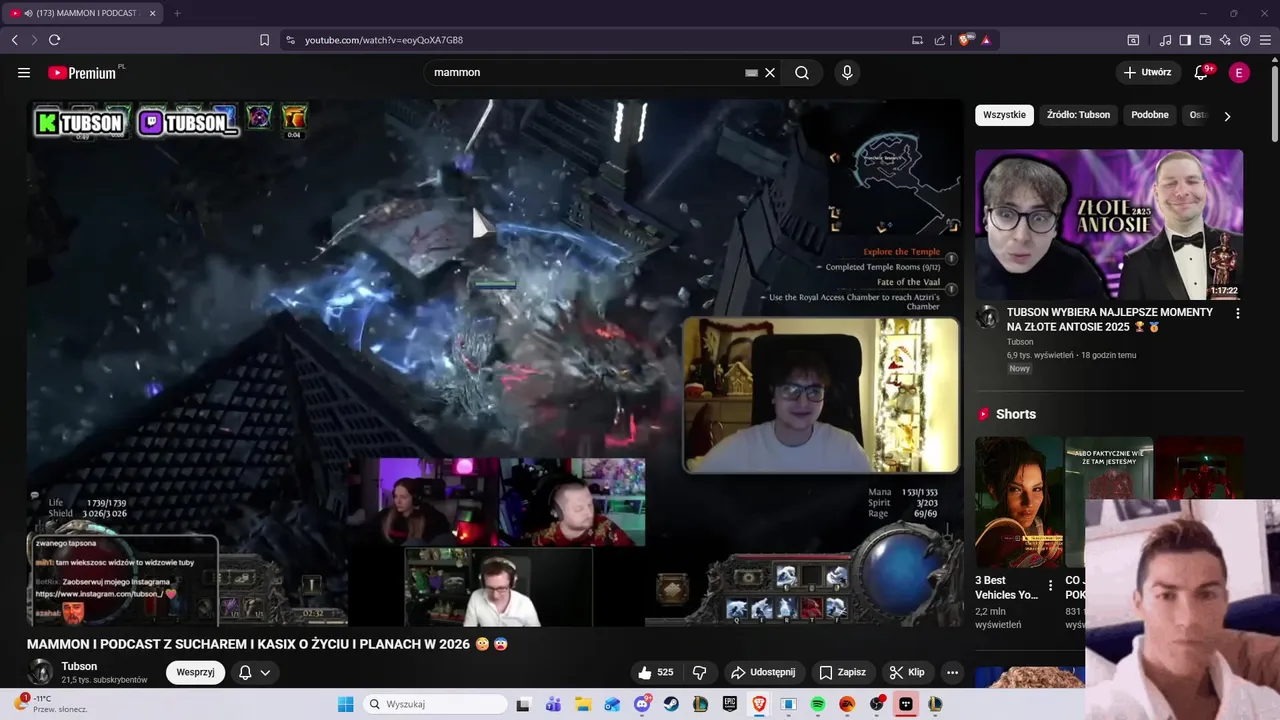The height and width of the screenshot is (720, 1280).
Task: Open browser media control music note icon
Action: pyautogui.click(x=1165, y=40)
